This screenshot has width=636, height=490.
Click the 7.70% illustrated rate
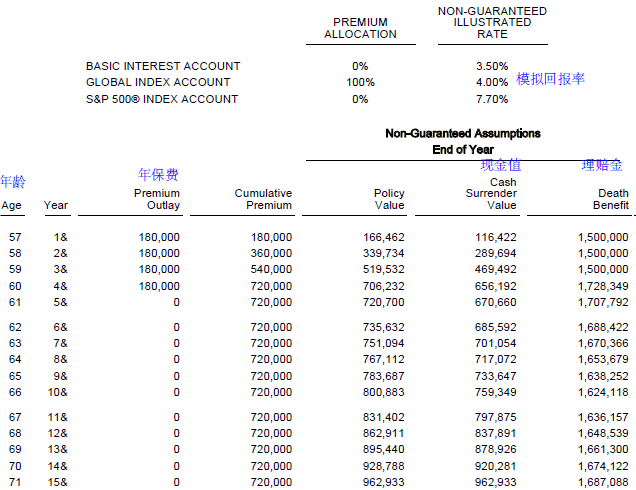(x=492, y=99)
